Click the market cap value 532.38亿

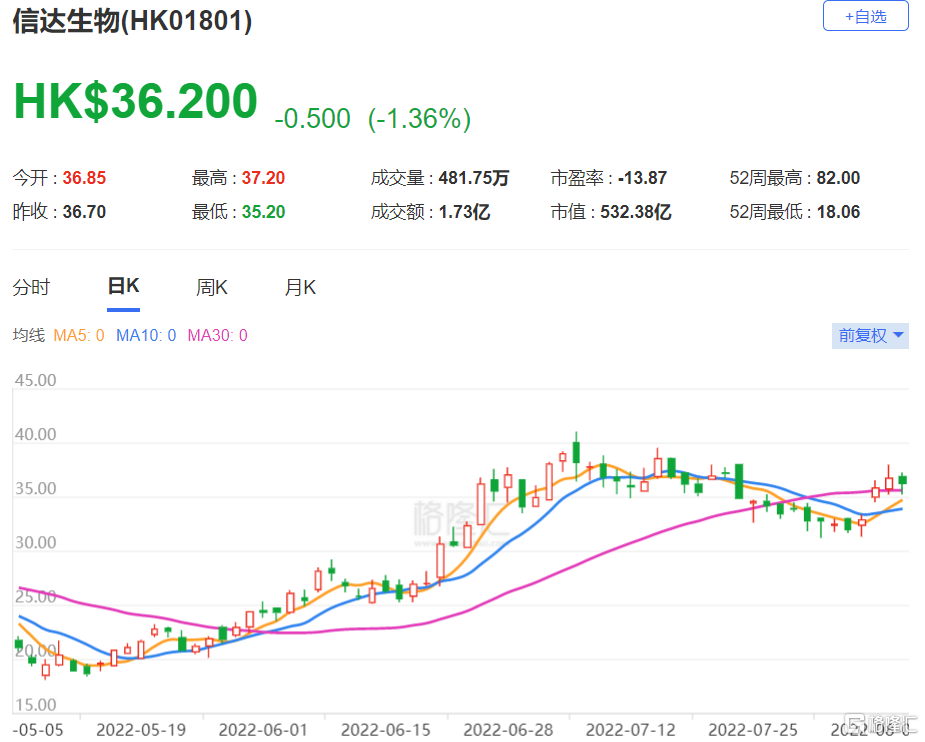point(636,212)
